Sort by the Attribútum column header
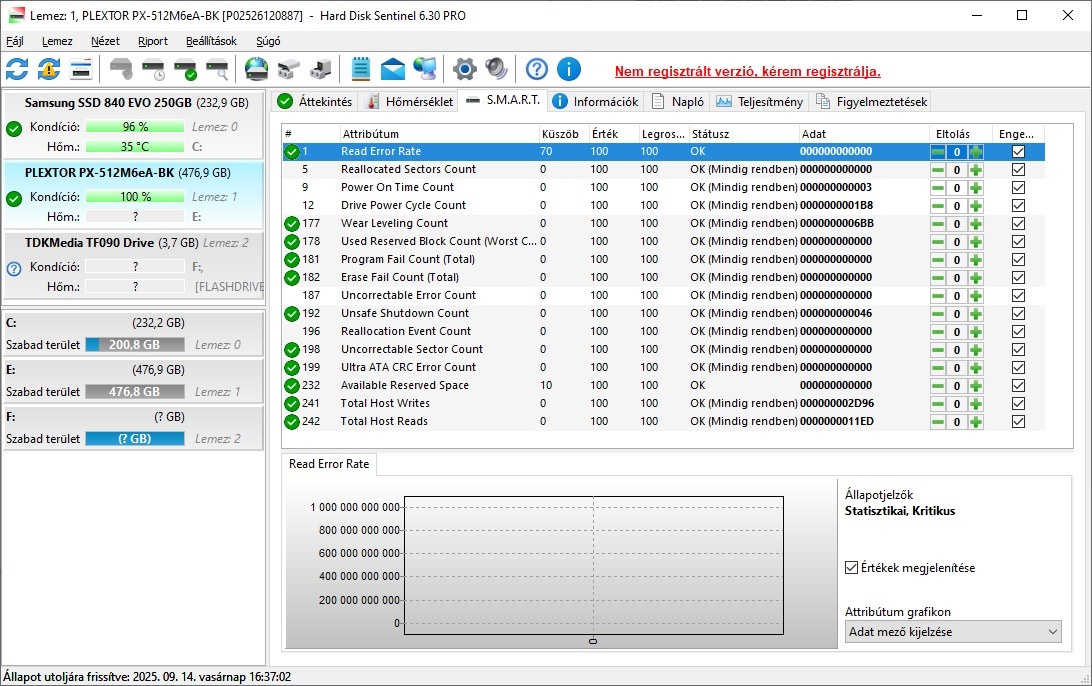Viewport: 1092px width, 686px height. pos(439,134)
